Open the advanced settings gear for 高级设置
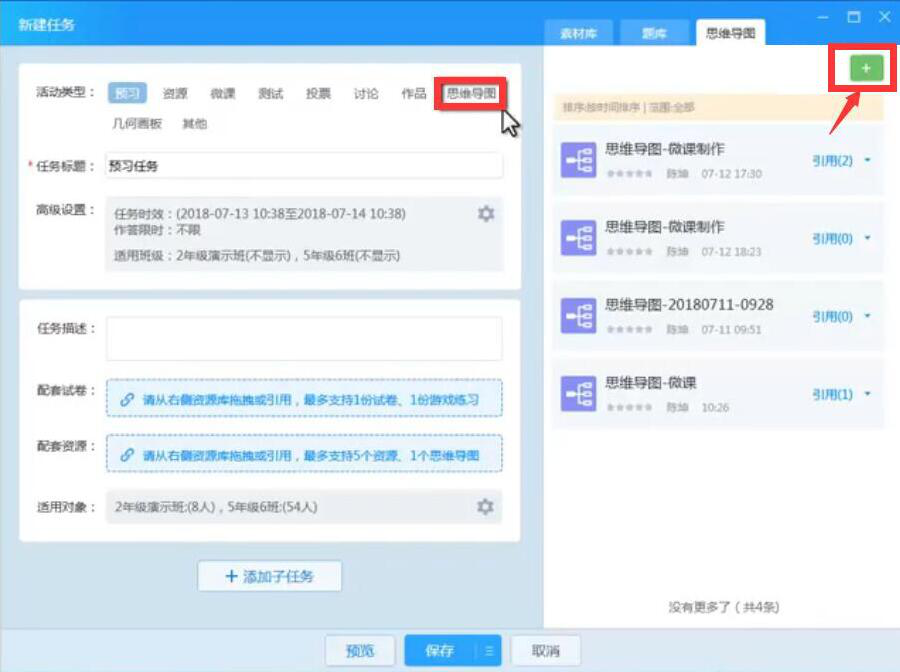Image resolution: width=900 pixels, height=672 pixels. tap(486, 212)
